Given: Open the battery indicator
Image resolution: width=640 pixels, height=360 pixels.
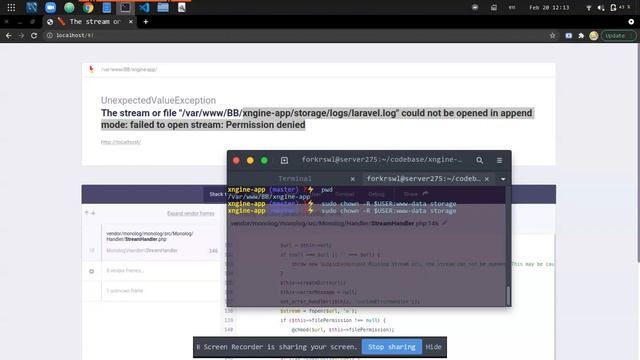Looking at the screenshot, I should pos(620,7).
